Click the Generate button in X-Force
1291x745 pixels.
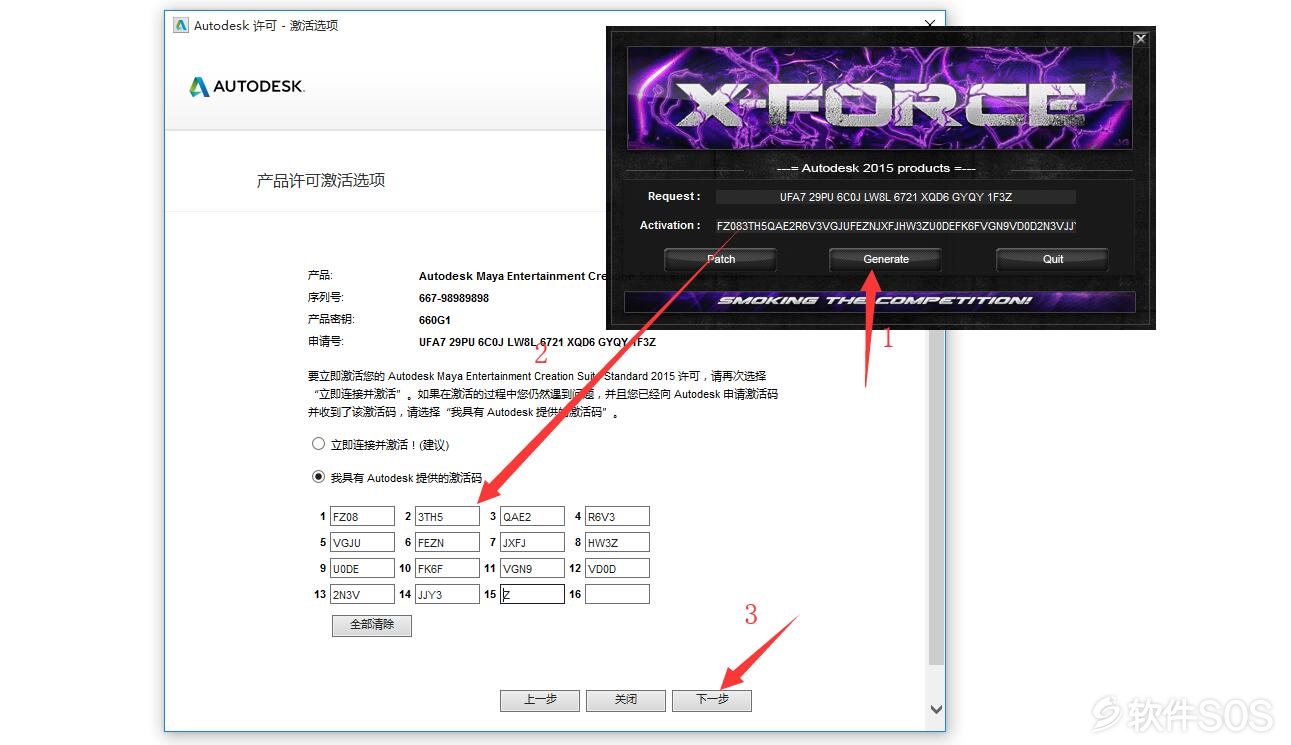(x=885, y=259)
